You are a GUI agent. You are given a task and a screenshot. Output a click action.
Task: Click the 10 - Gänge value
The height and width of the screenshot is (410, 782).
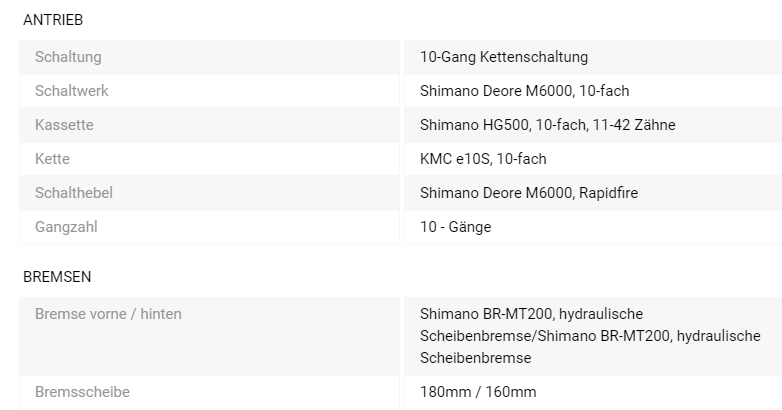tap(455, 227)
